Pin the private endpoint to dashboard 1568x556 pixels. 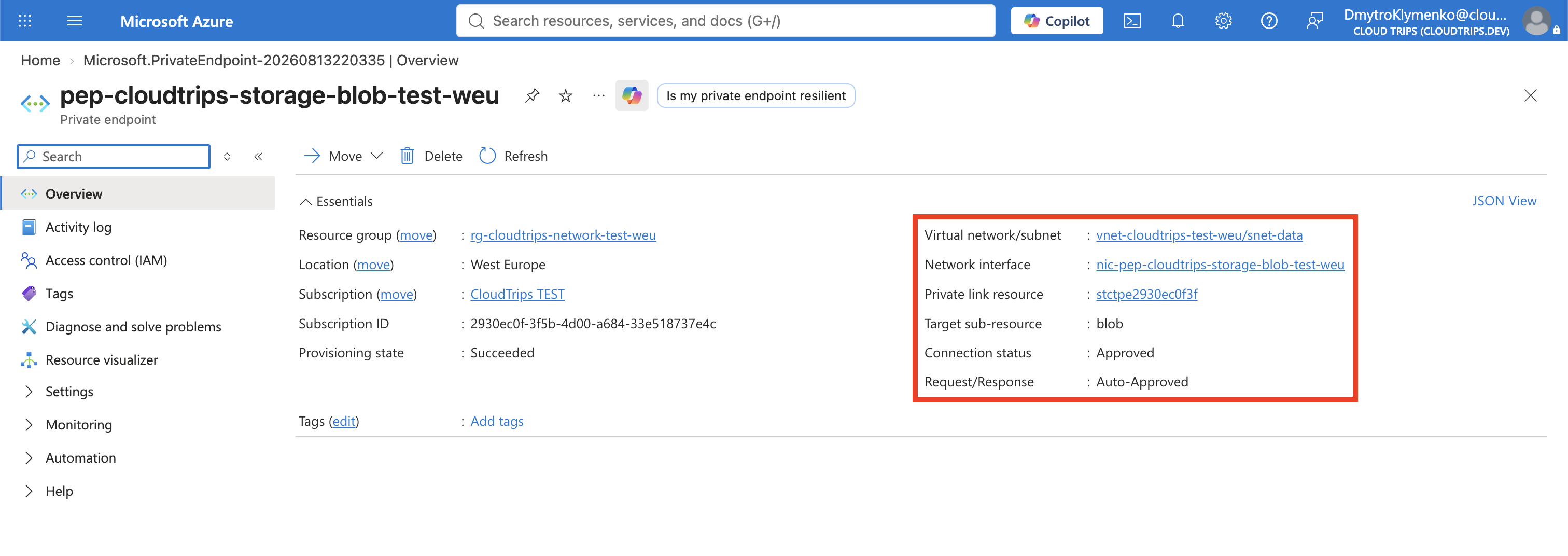(532, 95)
